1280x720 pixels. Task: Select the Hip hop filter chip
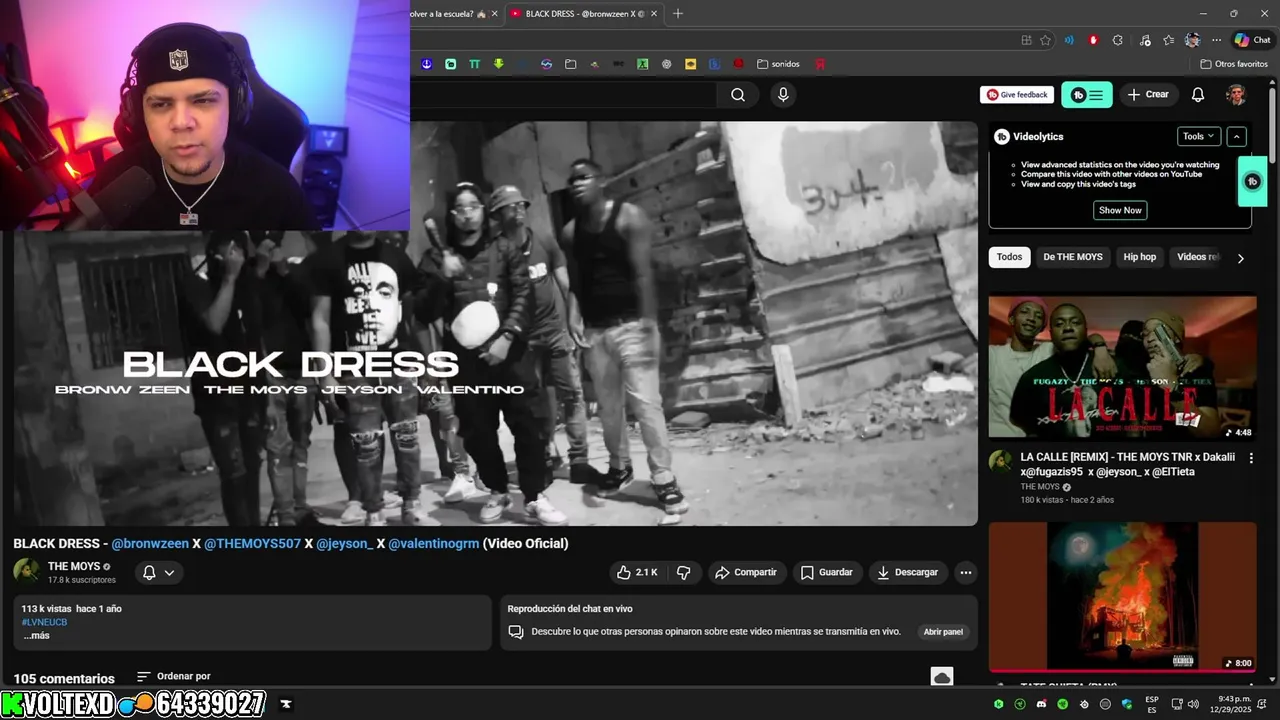coord(1139,257)
